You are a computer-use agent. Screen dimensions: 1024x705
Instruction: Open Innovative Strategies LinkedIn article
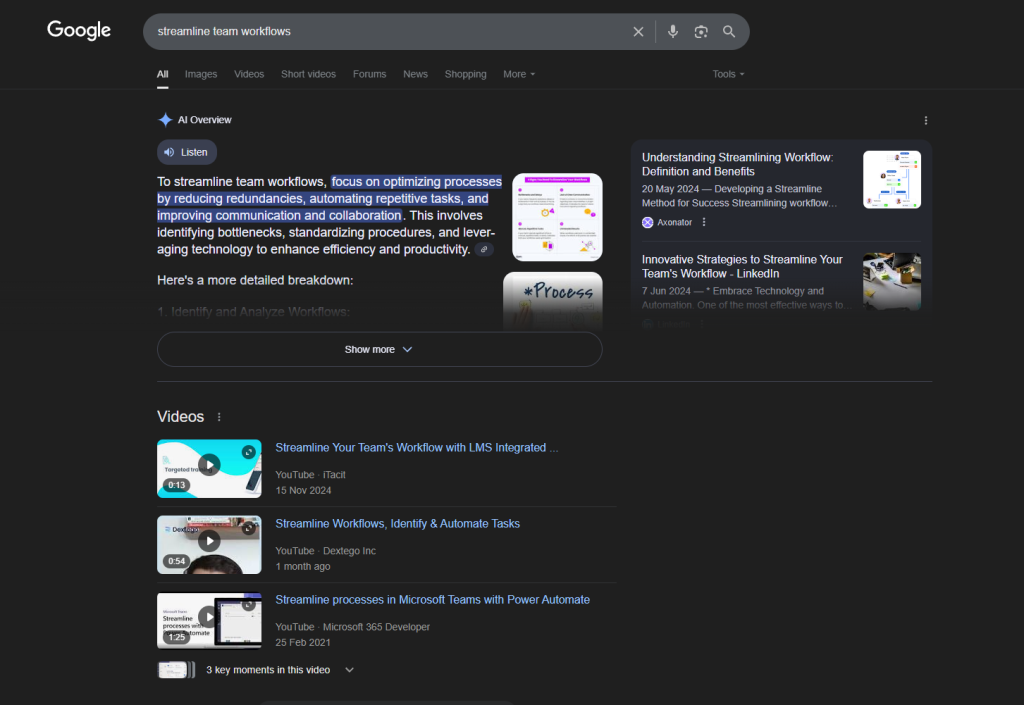coord(742,266)
